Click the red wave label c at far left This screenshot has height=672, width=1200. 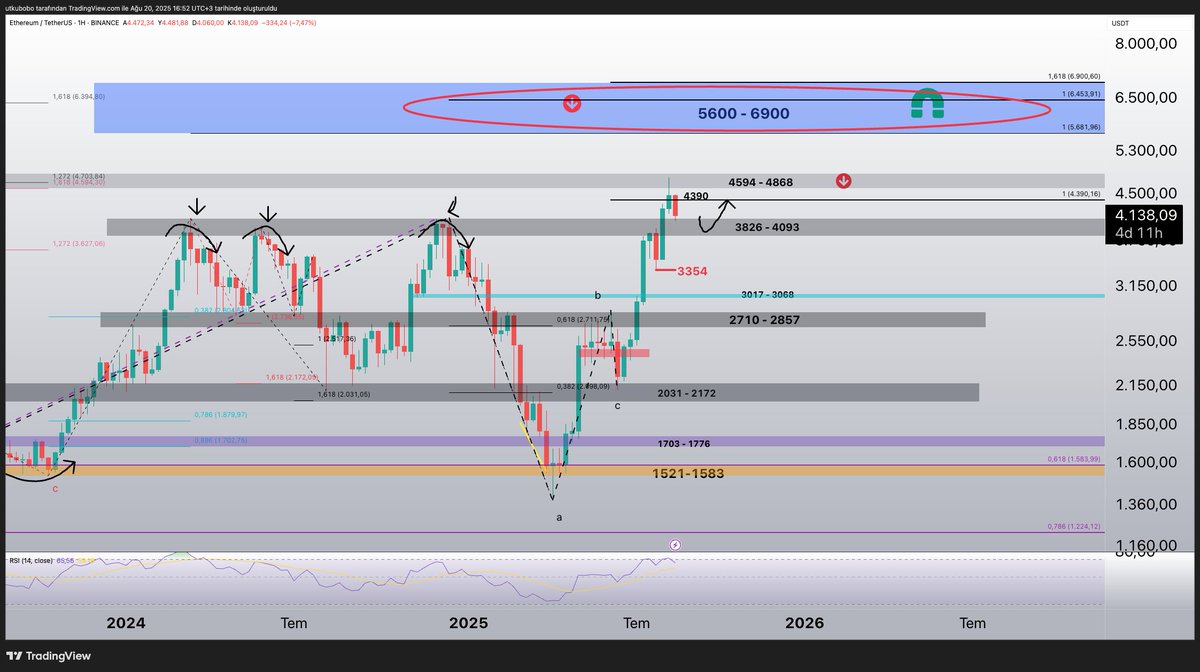click(55, 489)
